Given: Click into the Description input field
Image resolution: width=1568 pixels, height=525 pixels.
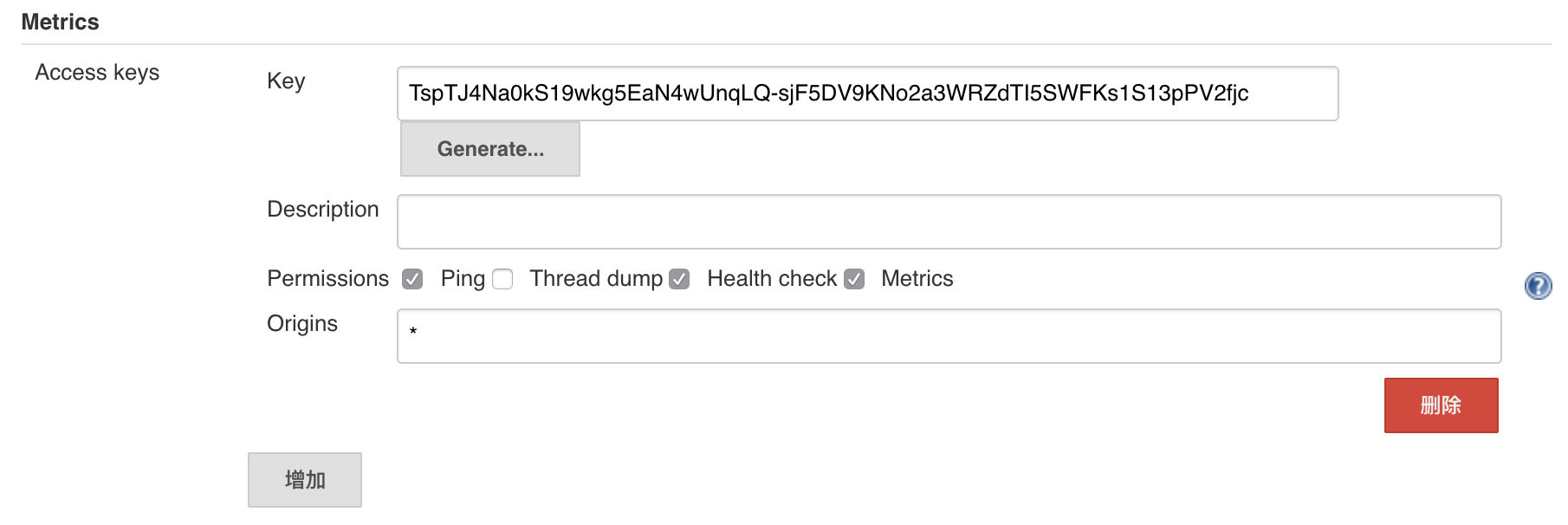Looking at the screenshot, I should point(949,222).
